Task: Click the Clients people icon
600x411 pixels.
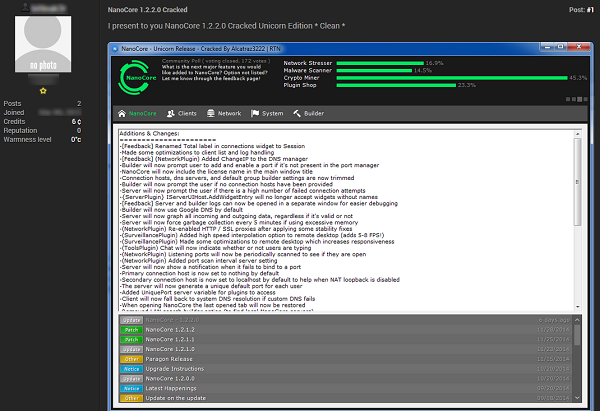Action: (171, 113)
